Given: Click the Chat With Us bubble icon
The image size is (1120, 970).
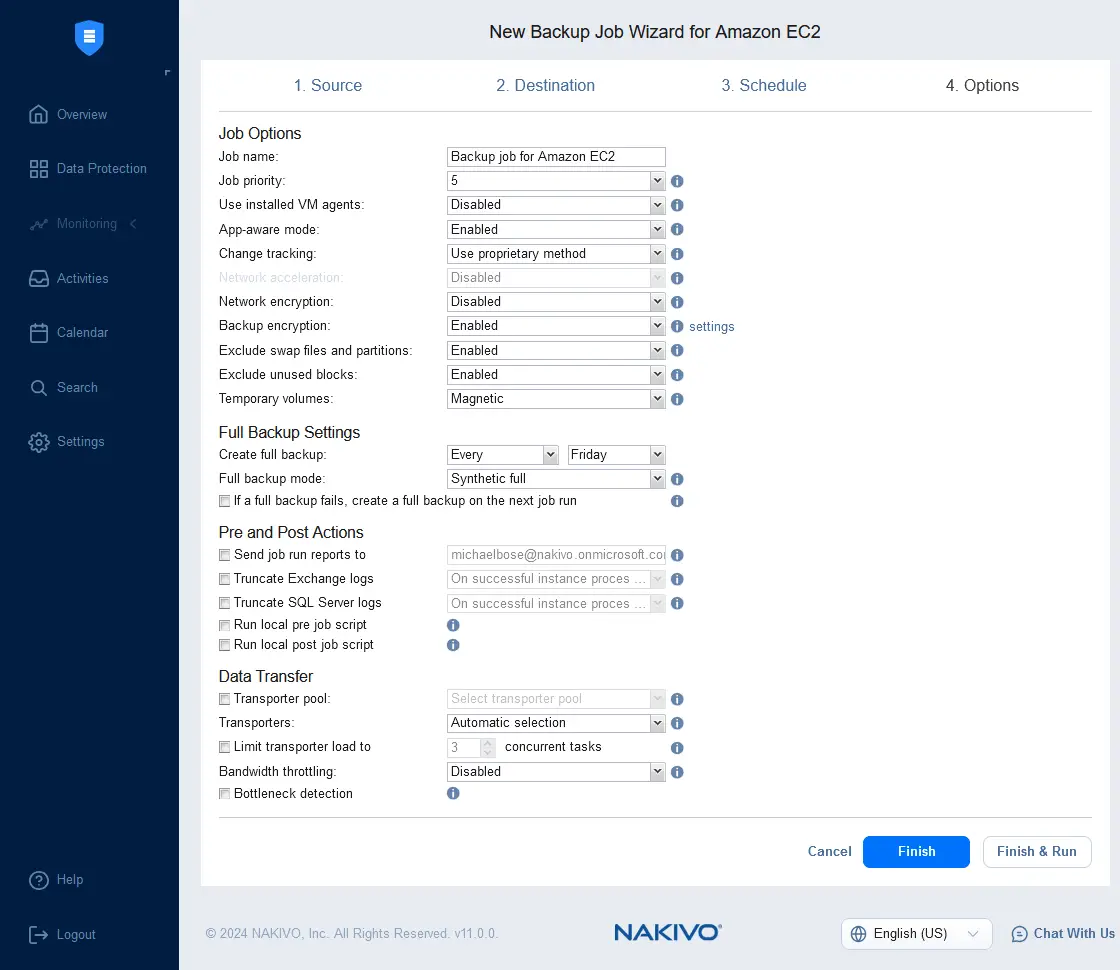Looking at the screenshot, I should 1019,934.
